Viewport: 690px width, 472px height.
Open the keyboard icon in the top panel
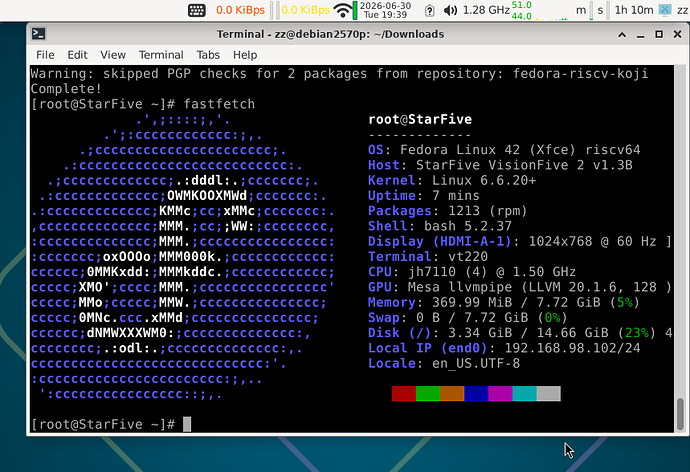197,10
